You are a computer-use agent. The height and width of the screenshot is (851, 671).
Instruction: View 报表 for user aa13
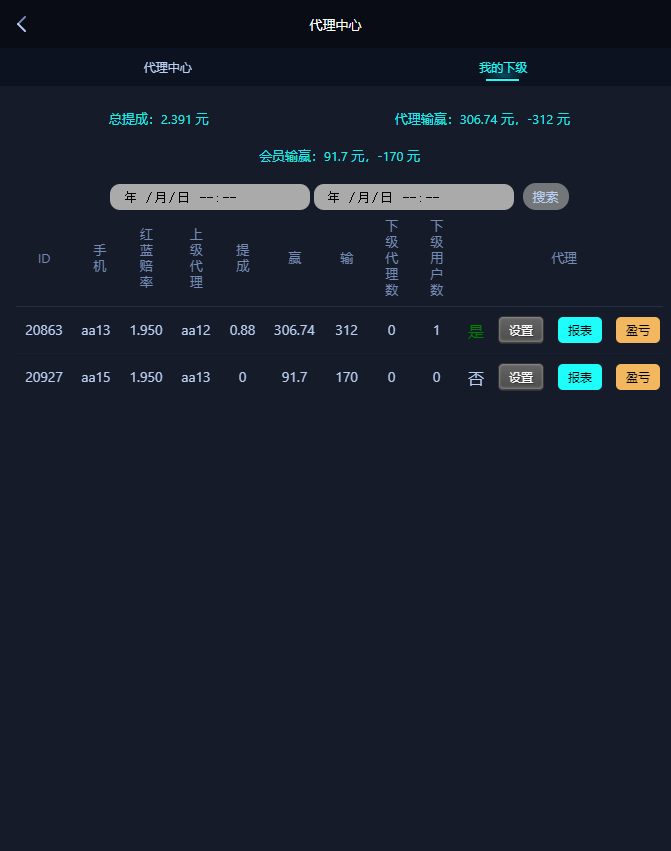580,330
